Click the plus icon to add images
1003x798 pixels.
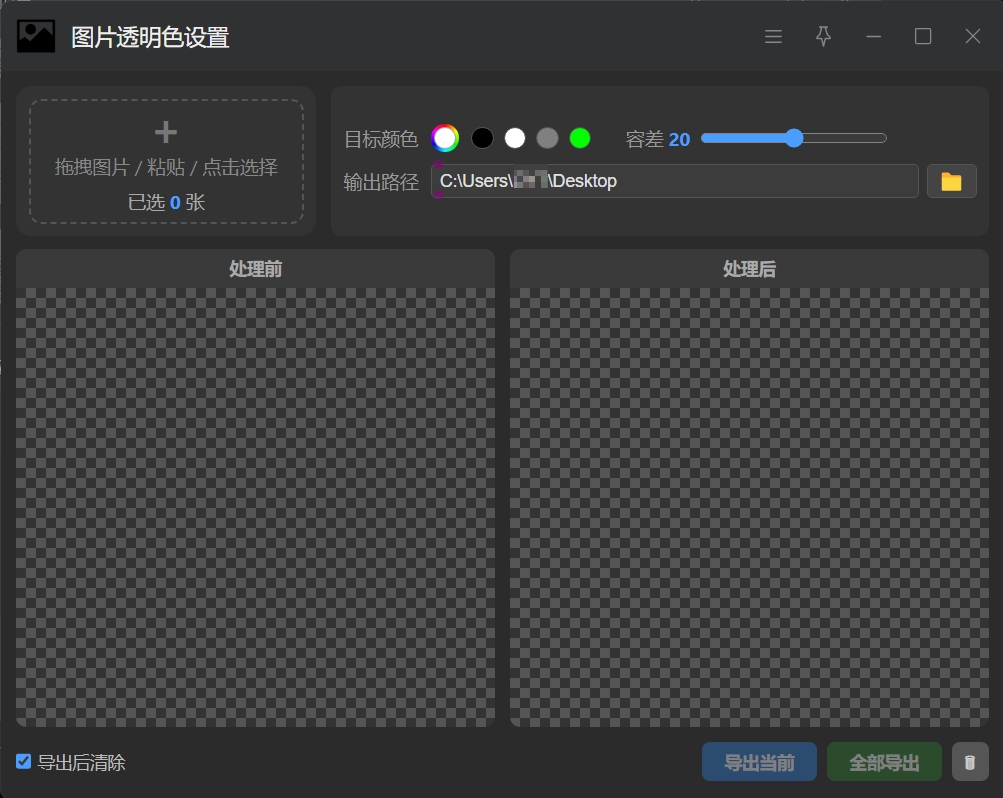pyautogui.click(x=166, y=132)
